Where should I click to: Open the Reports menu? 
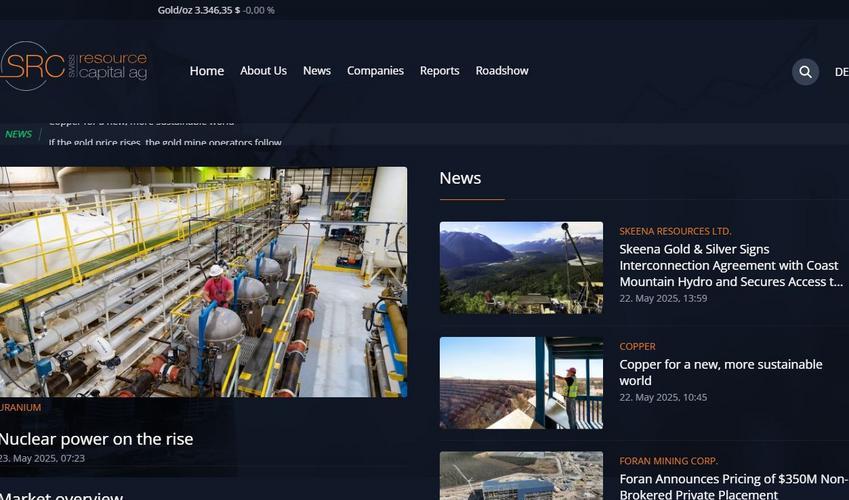[x=439, y=71]
